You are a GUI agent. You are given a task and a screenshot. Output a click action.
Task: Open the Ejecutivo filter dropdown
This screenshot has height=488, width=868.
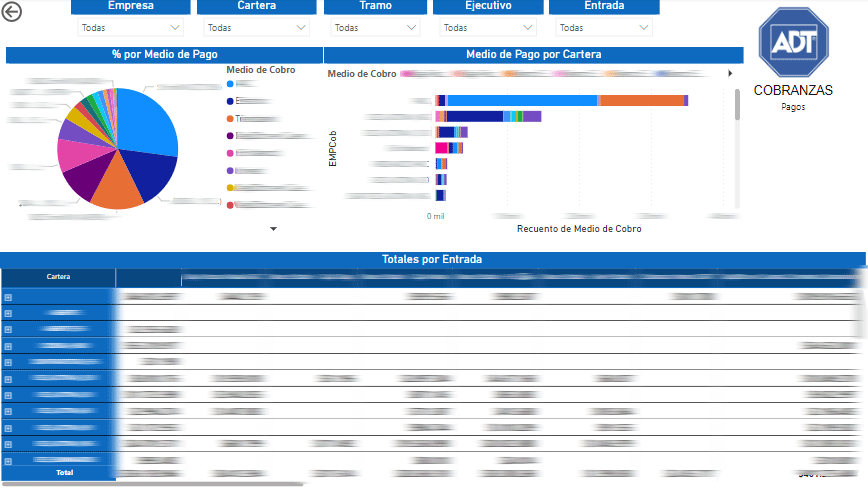(x=488, y=28)
